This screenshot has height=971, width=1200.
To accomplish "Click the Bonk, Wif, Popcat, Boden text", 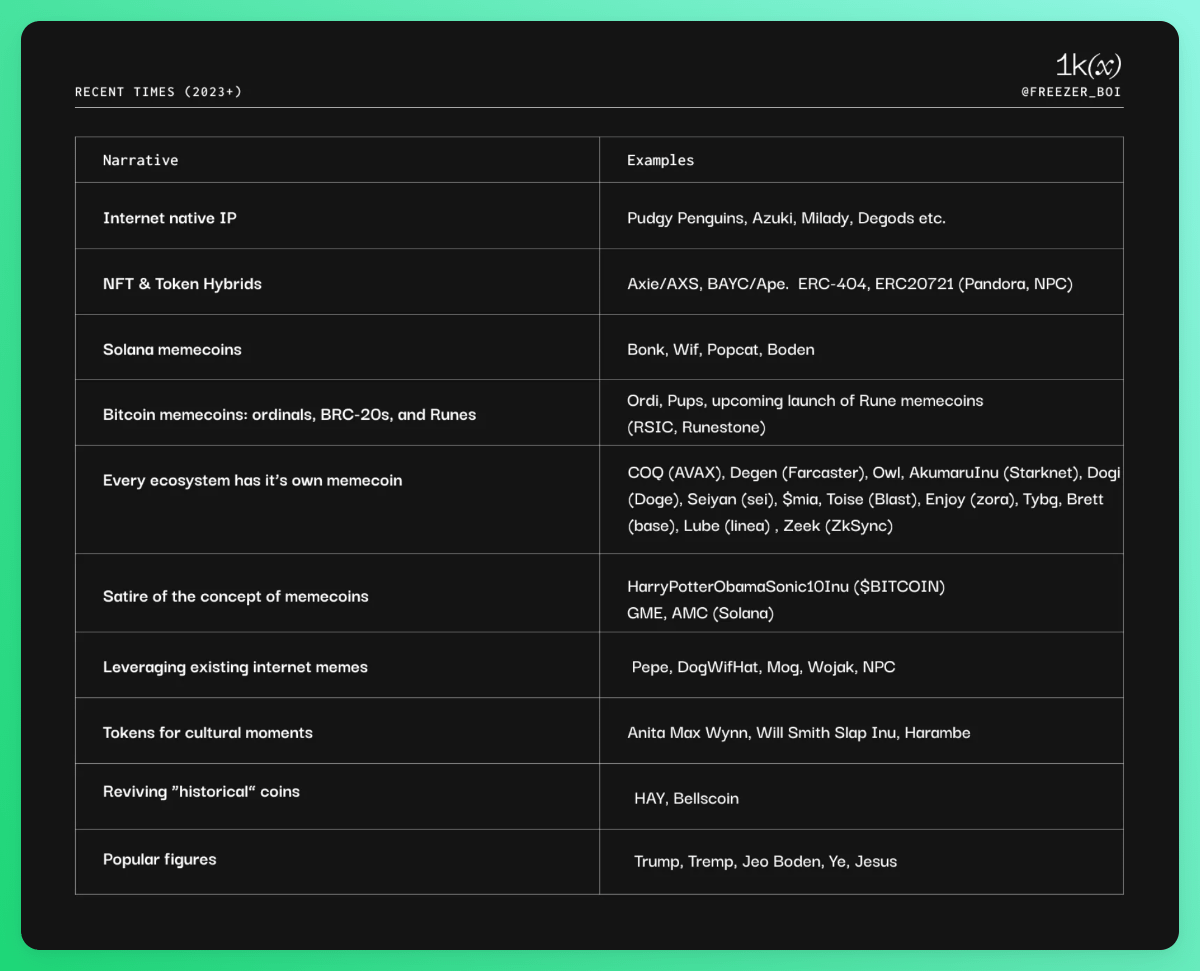I will (x=720, y=350).
